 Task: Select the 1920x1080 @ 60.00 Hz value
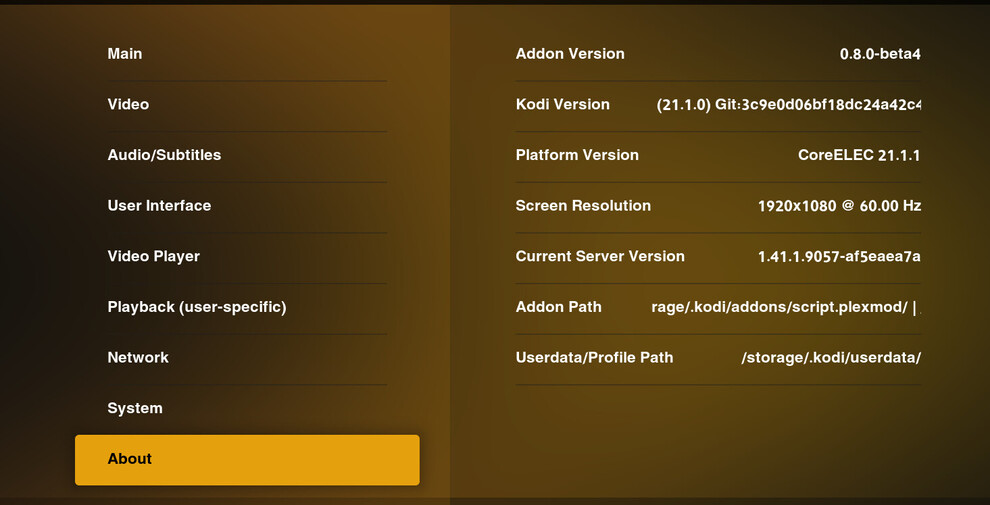tap(838, 206)
